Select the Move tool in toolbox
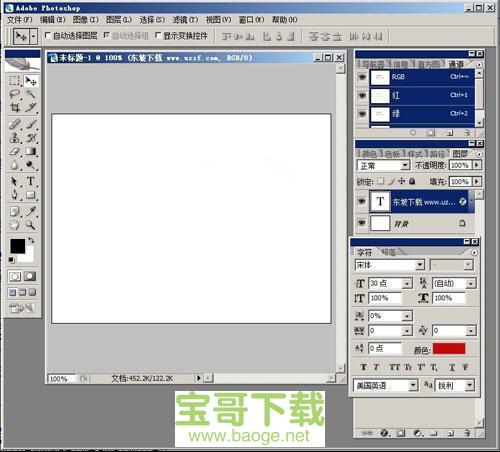 tap(31, 81)
